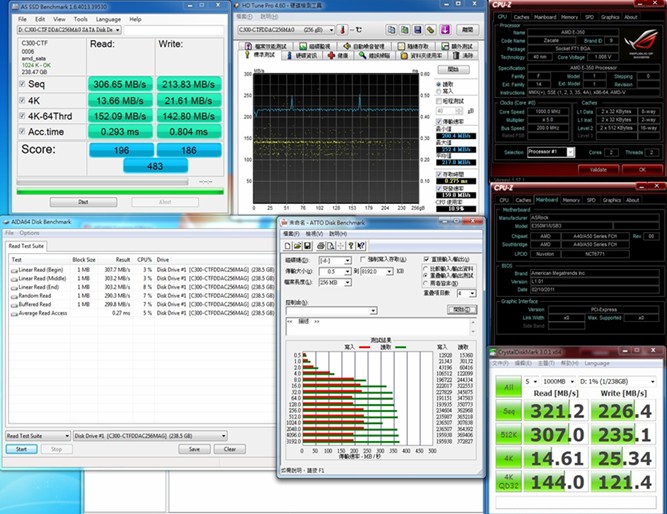The width and height of the screenshot is (667, 514).
Task: Select the Write radio button in HD Tune
Action: [439, 91]
